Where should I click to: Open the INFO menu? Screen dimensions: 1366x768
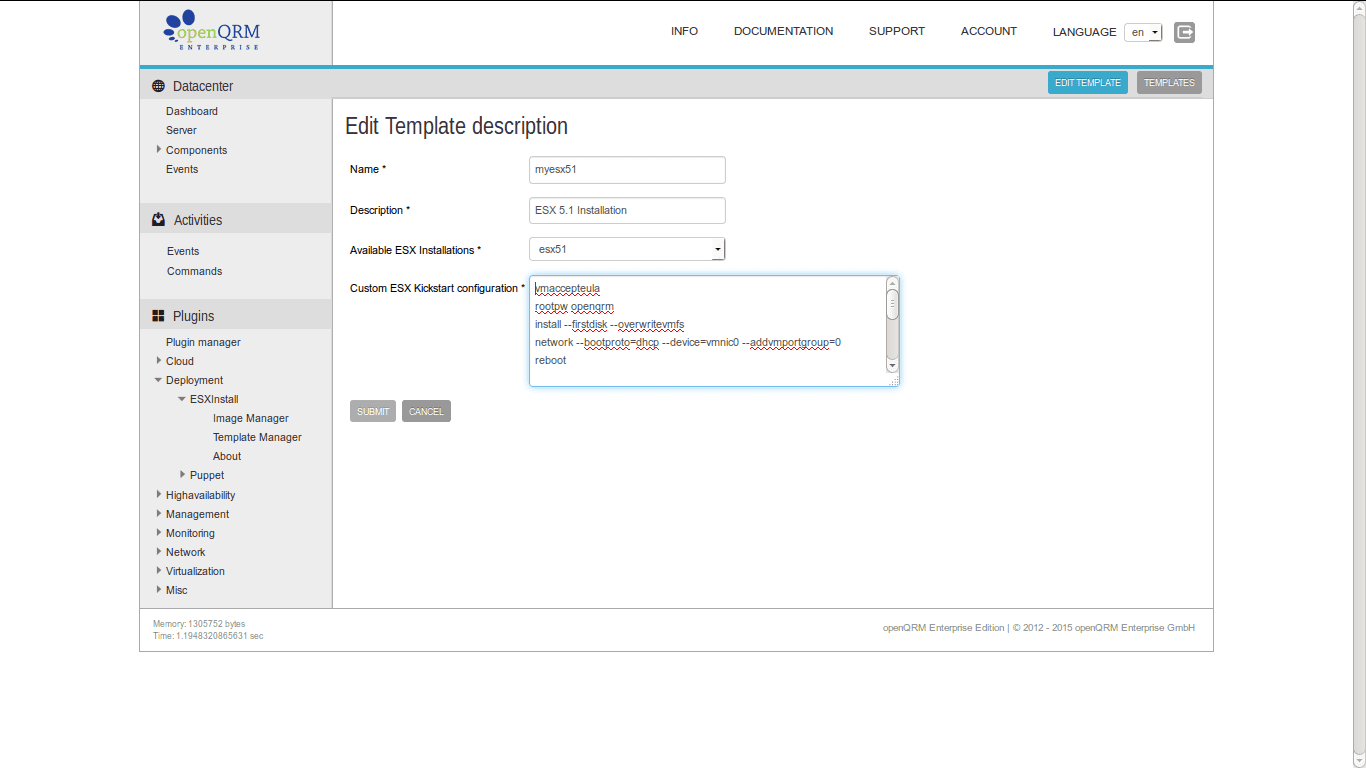coord(684,31)
